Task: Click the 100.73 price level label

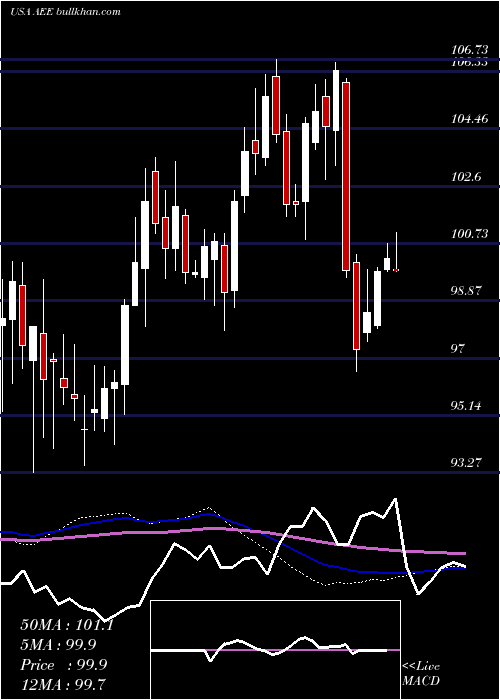Action: tap(469, 233)
